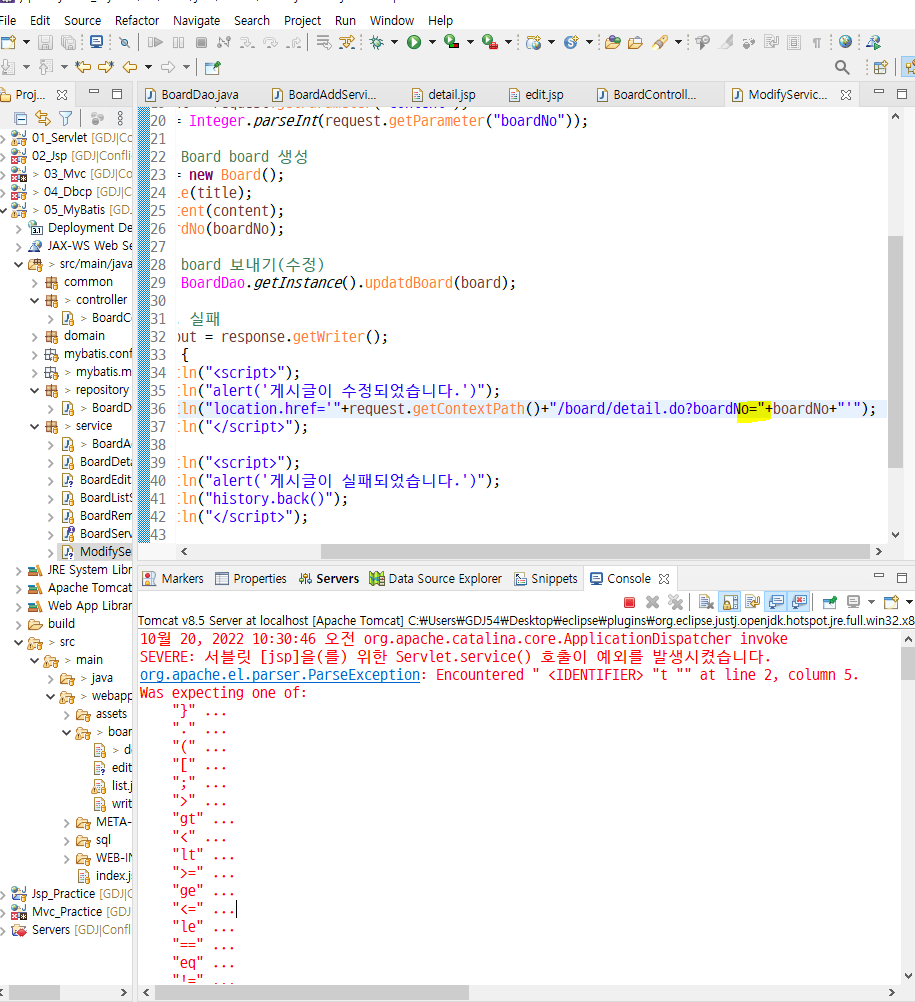
Task: Open the Servers view tab
Action: coord(329,579)
